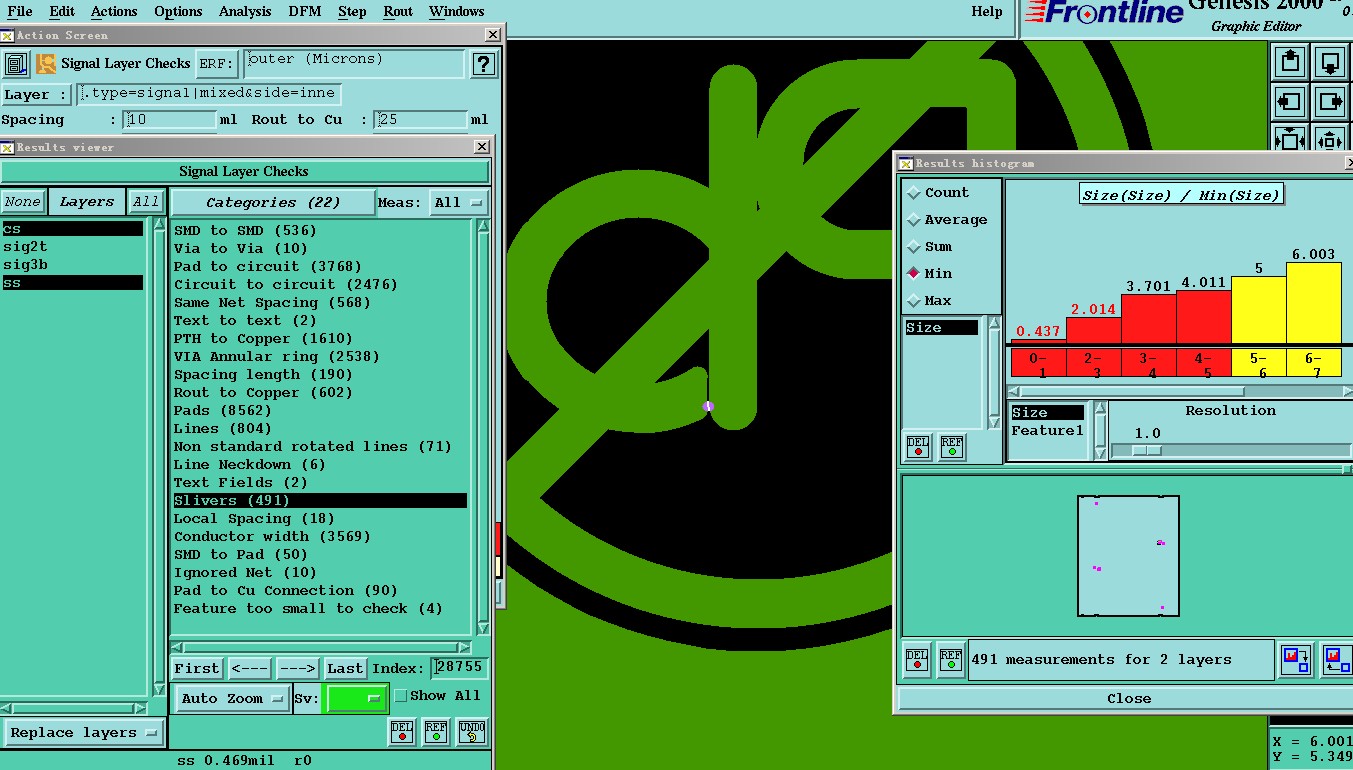Click Results histogram window menu icon
The width and height of the screenshot is (1353, 770).
[x=906, y=163]
